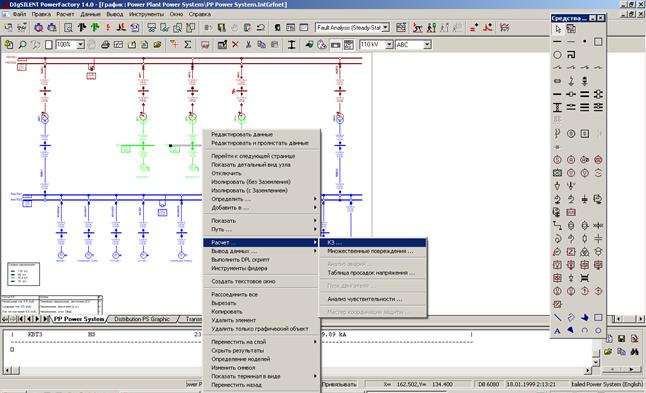The image size is (646, 393).
Task: Select the ground symbol element in the palette
Action: point(585,199)
